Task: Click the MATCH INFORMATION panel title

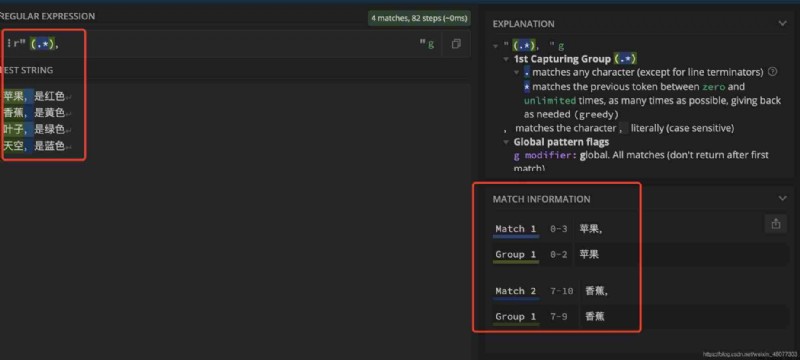Action: click(541, 199)
